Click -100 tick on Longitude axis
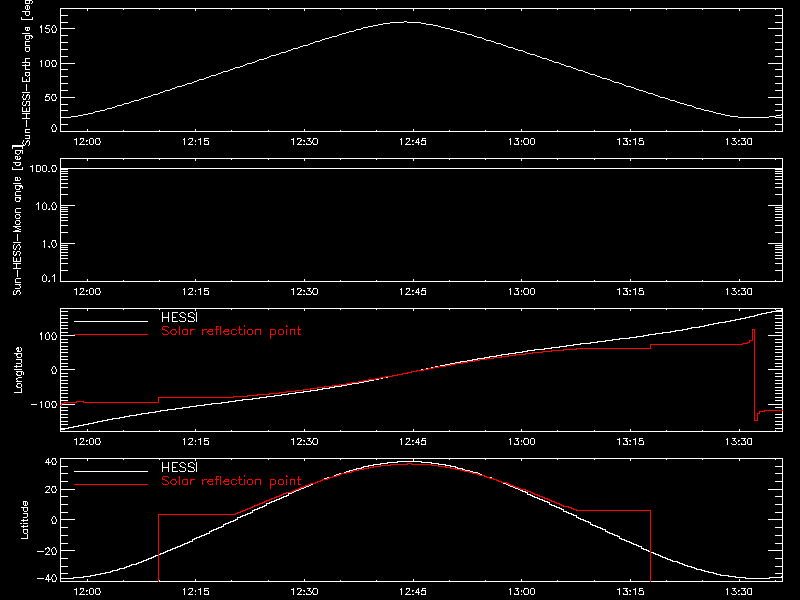Viewport: 800px width, 600px height. 44,404
